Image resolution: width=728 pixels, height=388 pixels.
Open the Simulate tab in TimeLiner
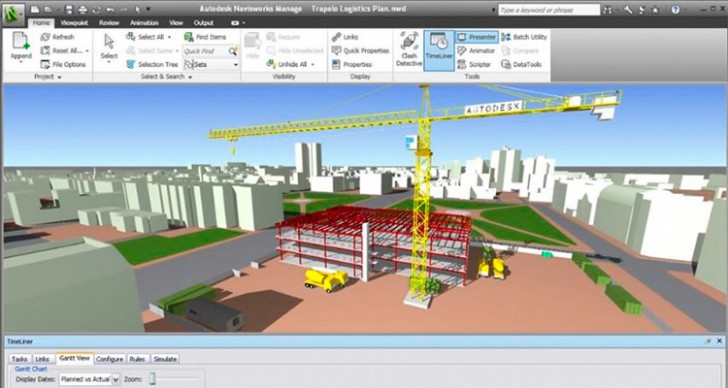[x=165, y=359]
